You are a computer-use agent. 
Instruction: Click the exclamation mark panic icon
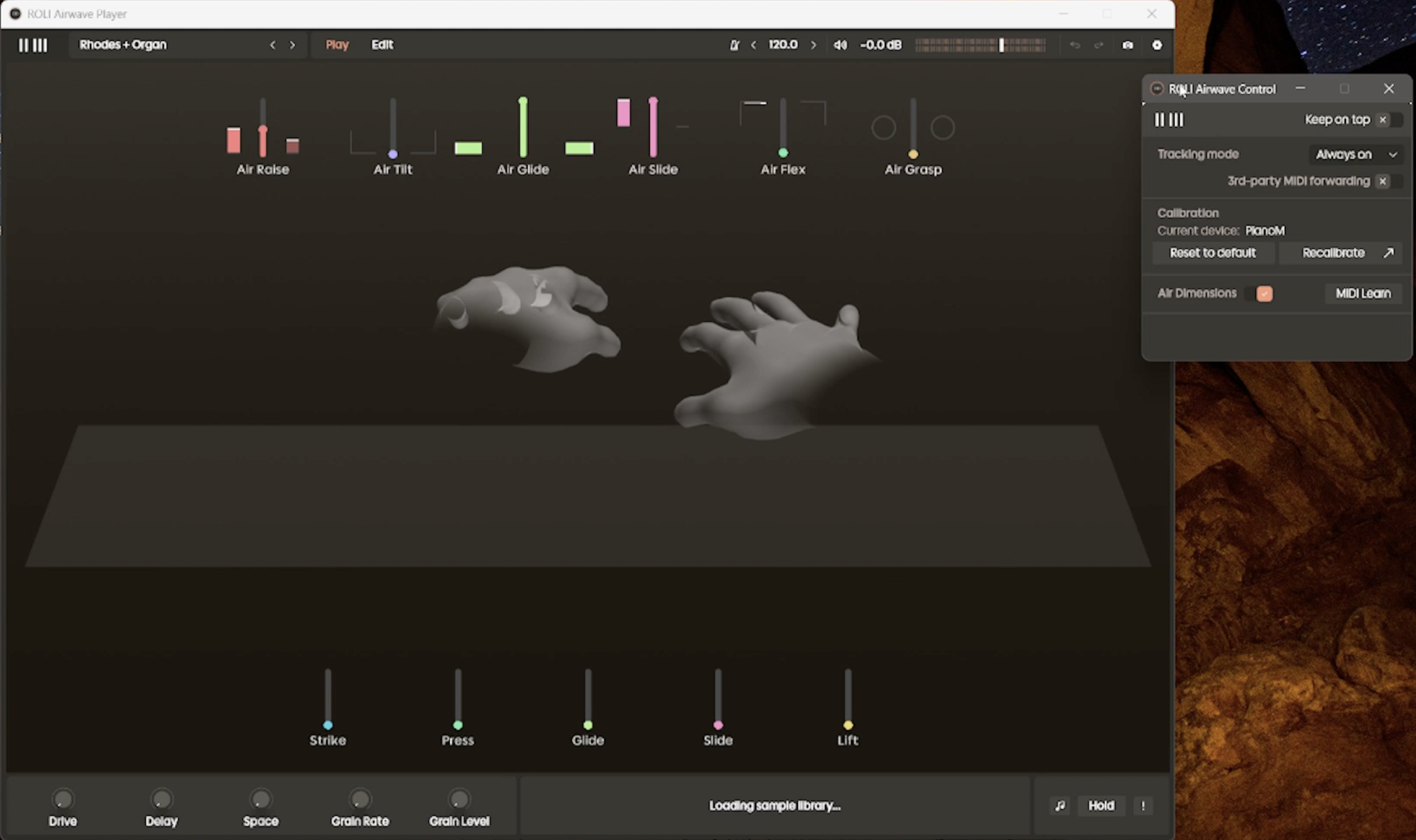[x=1142, y=805]
